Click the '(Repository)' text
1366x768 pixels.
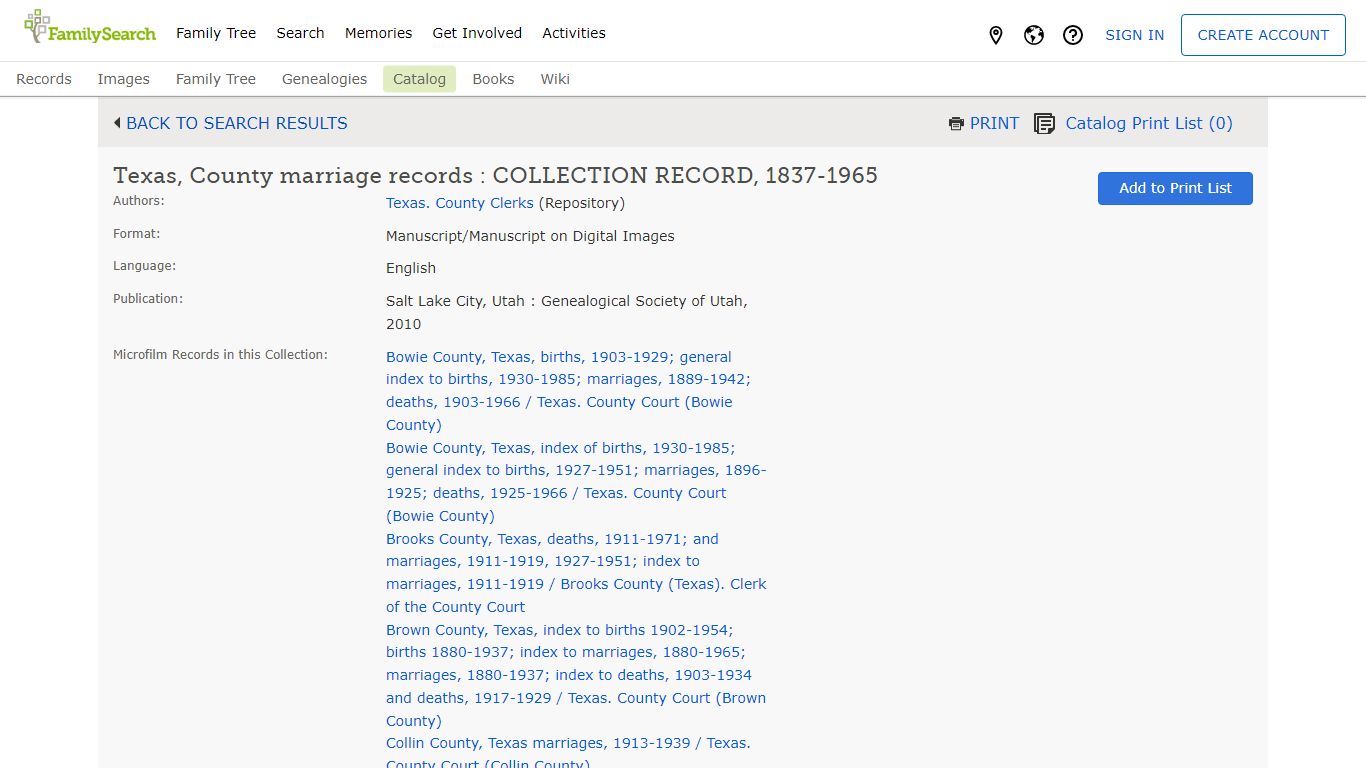581,203
